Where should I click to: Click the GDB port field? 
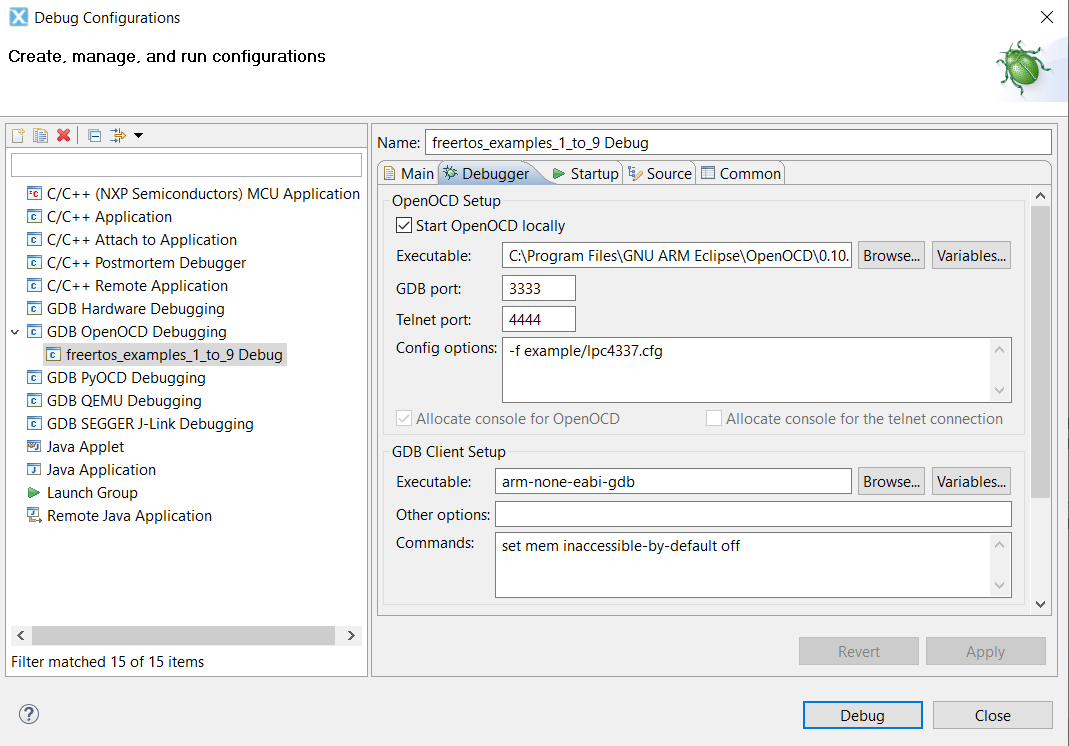tap(539, 288)
